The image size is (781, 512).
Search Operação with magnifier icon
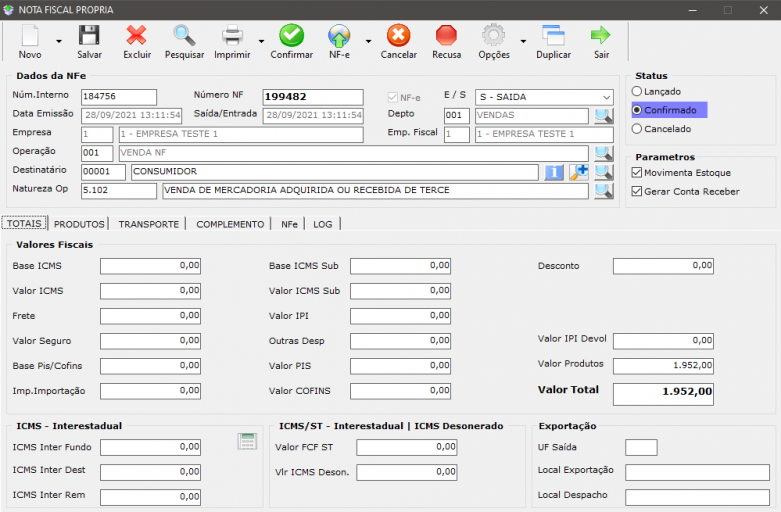pos(604,153)
